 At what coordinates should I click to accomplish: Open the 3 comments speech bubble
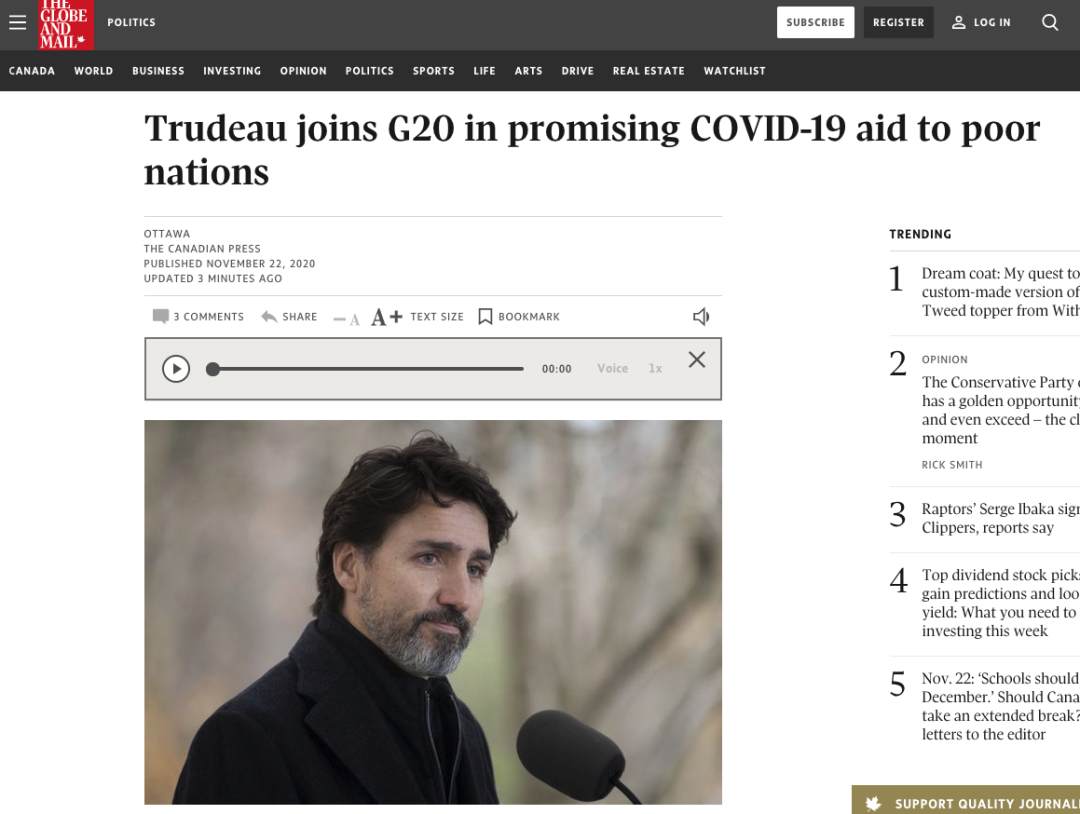point(160,316)
